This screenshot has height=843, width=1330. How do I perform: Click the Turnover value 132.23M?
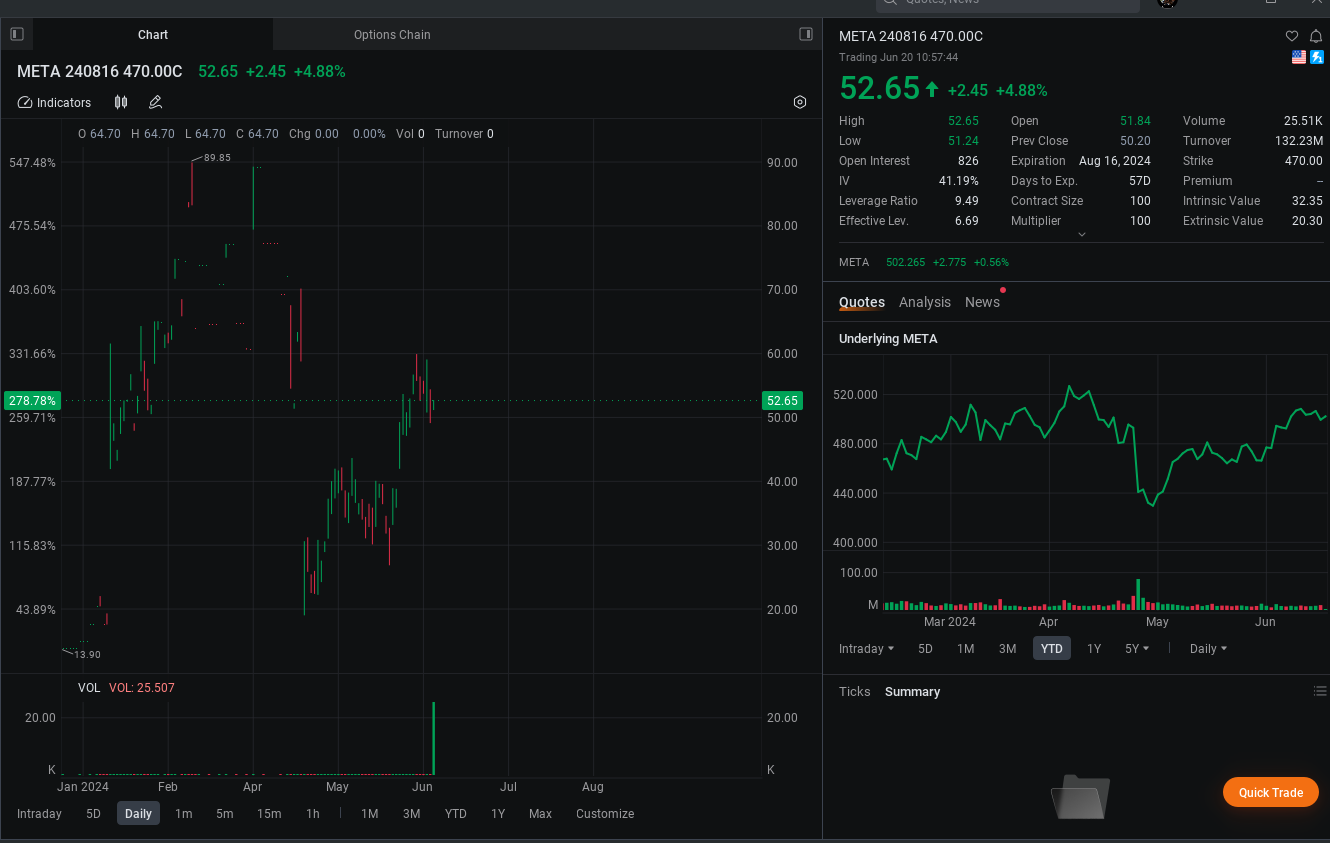1299,141
